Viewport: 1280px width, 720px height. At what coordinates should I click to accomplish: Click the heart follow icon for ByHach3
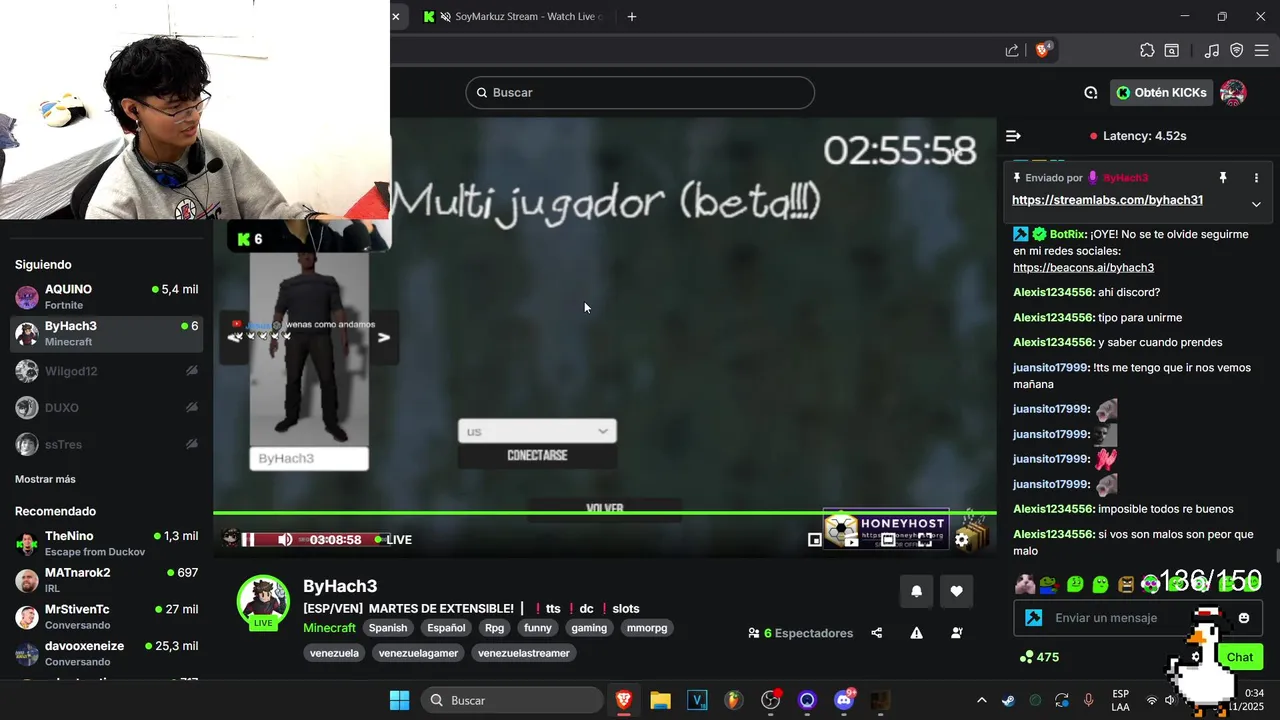pyautogui.click(x=956, y=591)
